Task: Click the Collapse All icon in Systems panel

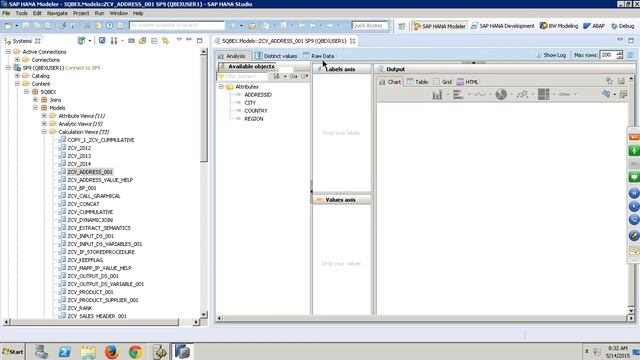Action: coord(154,40)
